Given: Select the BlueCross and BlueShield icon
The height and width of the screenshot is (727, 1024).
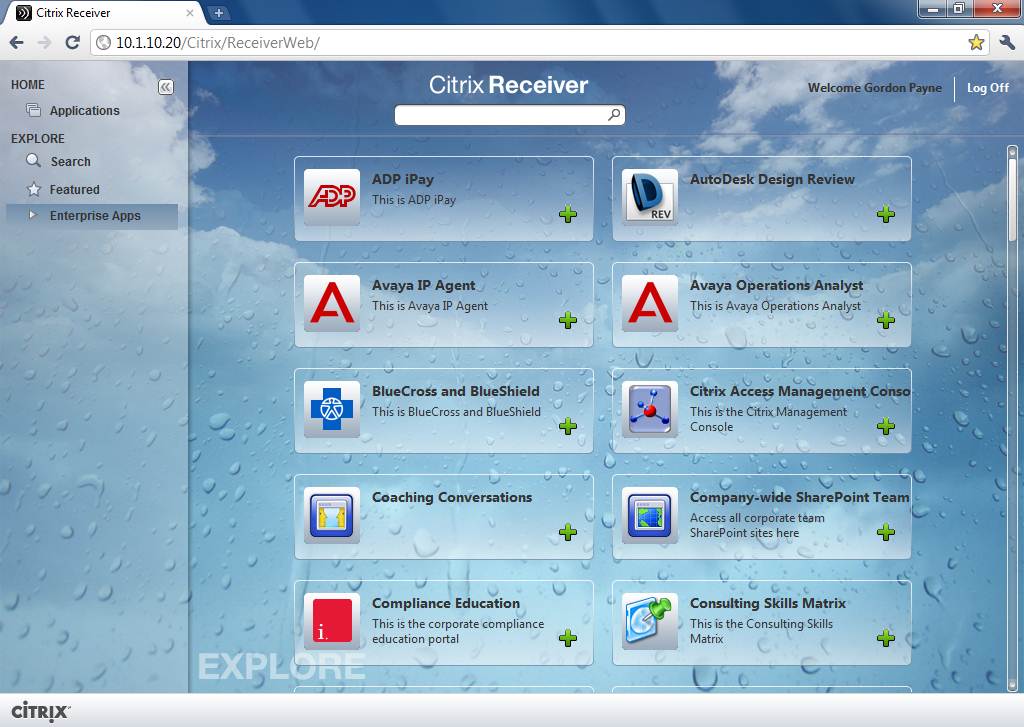Looking at the screenshot, I should [x=331, y=409].
